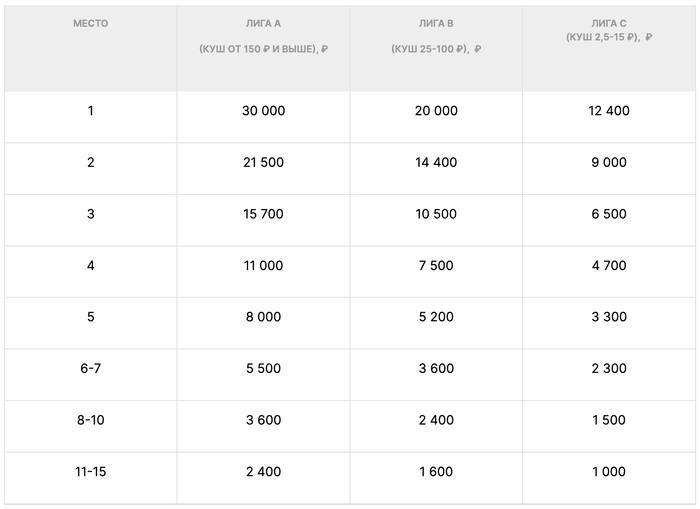Viewport: 700px width, 509px height.
Task: Click the 4 700 cell in Лига C
Action: 609,266
